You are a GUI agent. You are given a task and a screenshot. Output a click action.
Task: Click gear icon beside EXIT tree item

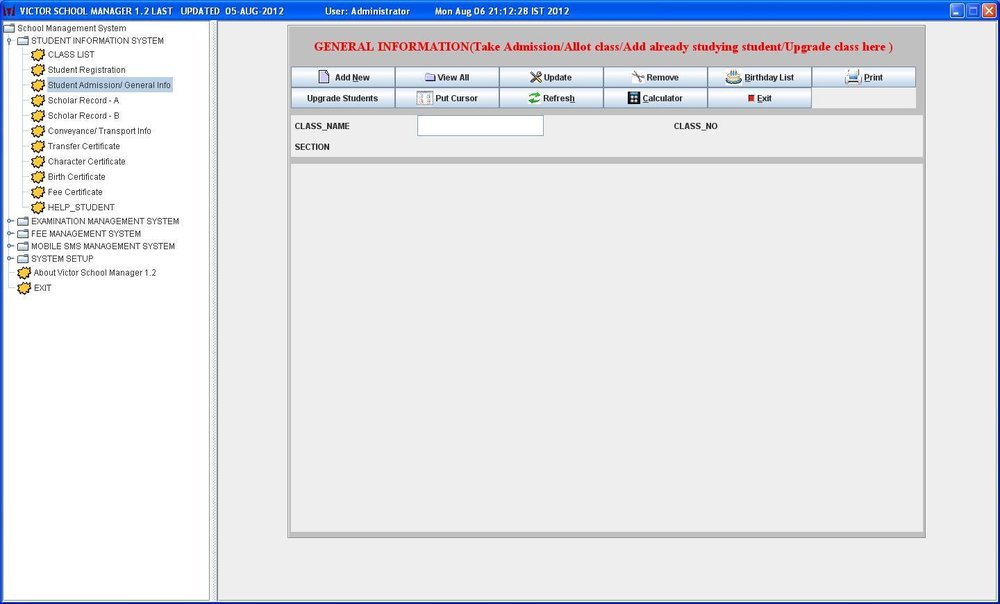point(24,288)
